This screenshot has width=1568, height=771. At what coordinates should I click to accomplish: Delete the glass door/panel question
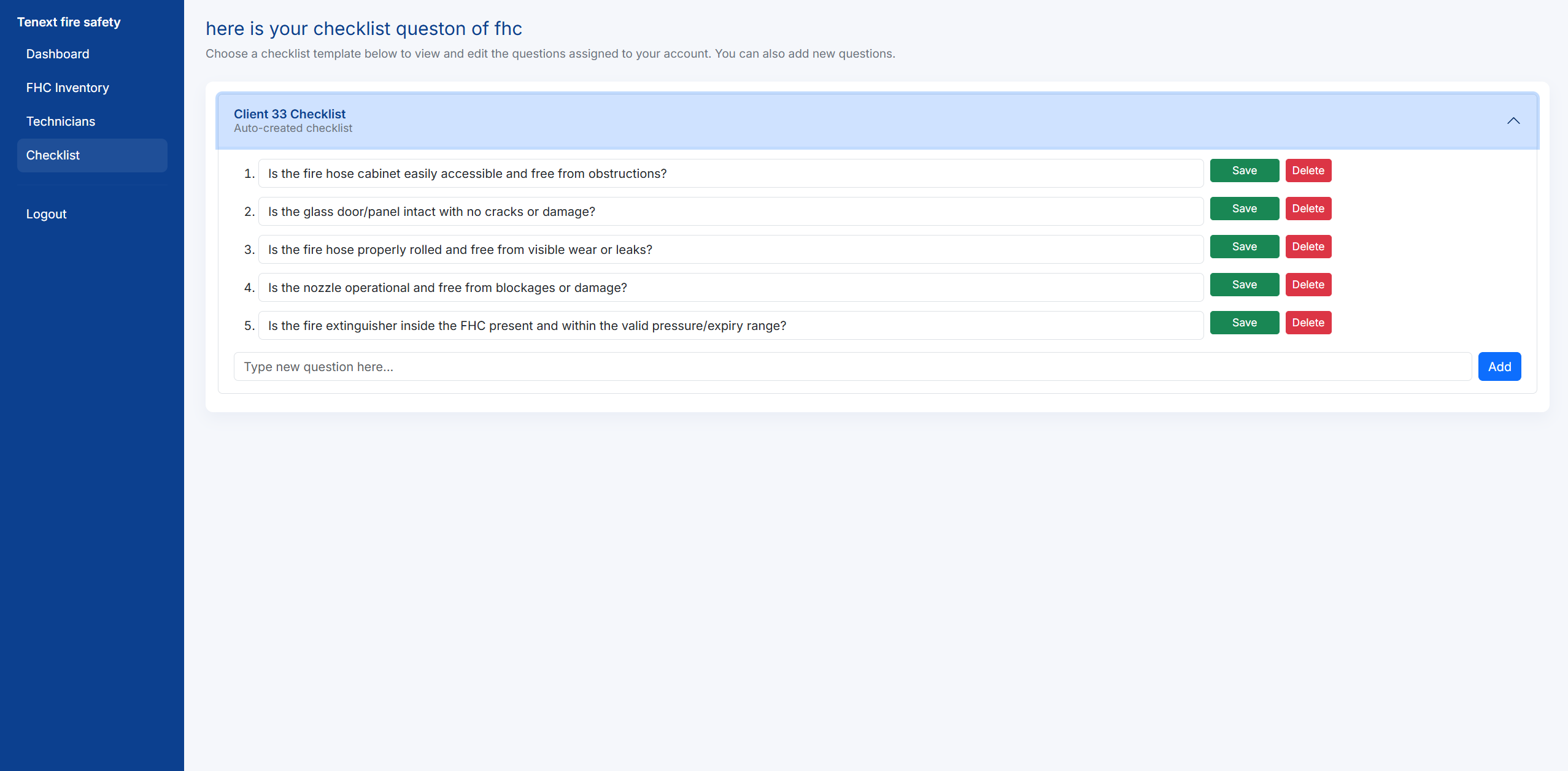tap(1308, 209)
